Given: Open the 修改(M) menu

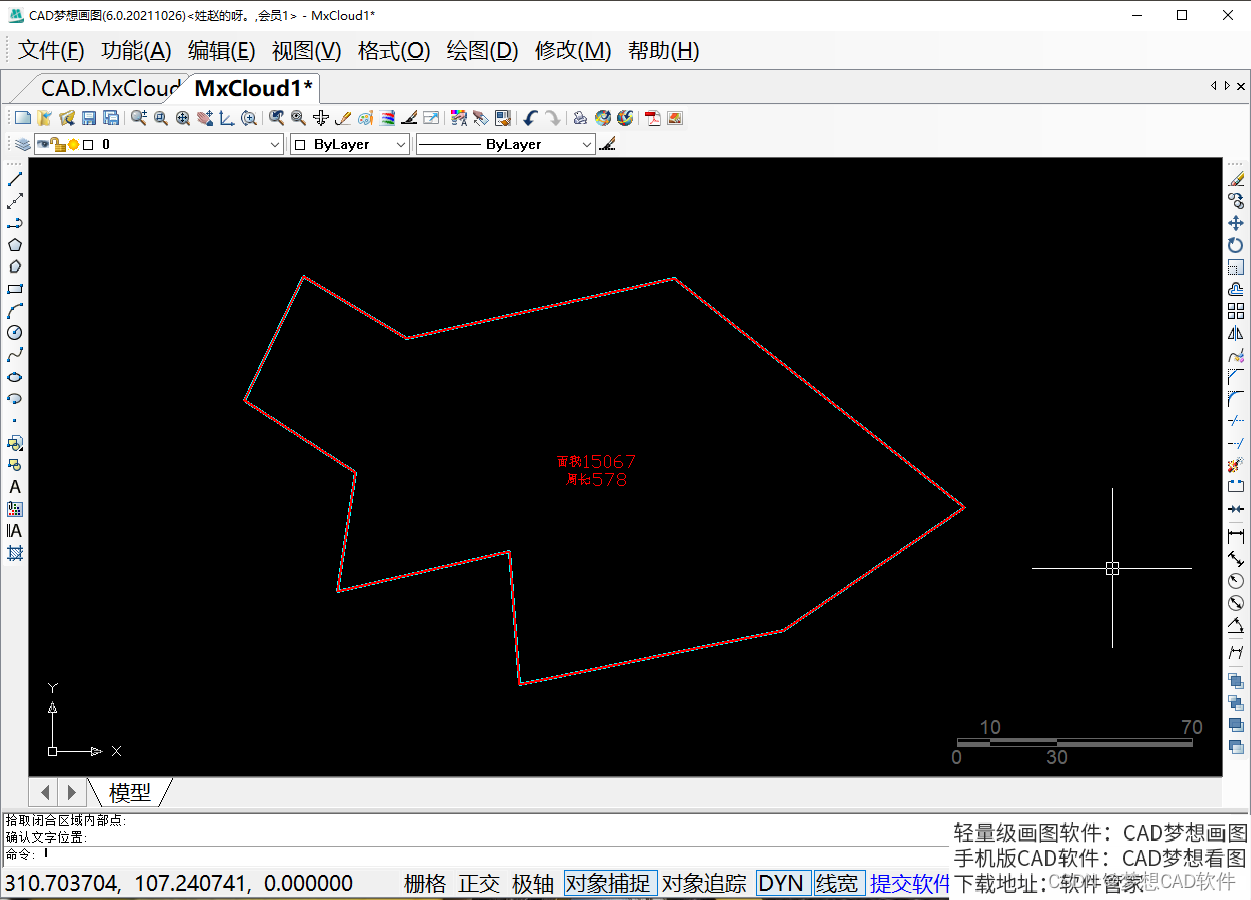Looking at the screenshot, I should coord(573,51).
